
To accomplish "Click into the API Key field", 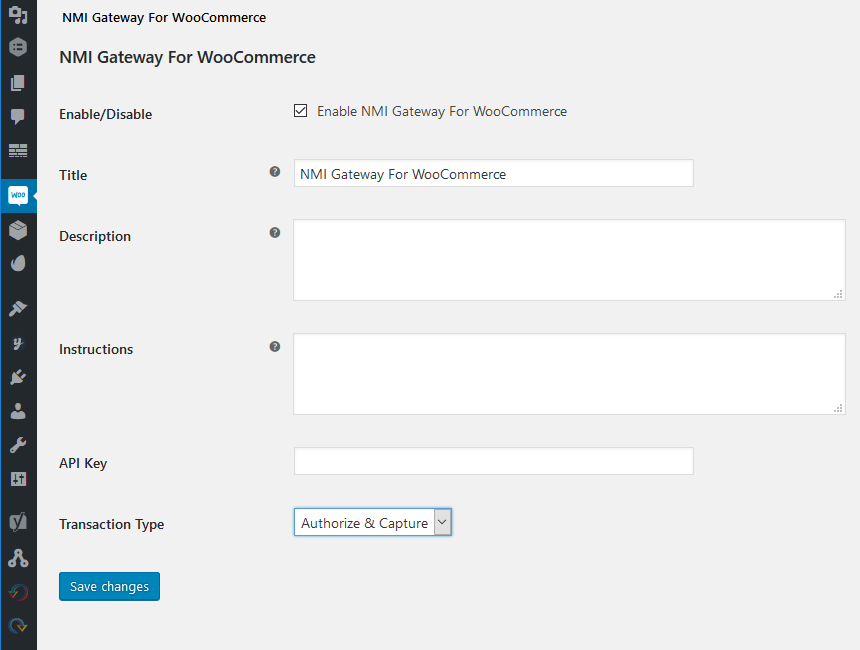I will pos(493,461).
